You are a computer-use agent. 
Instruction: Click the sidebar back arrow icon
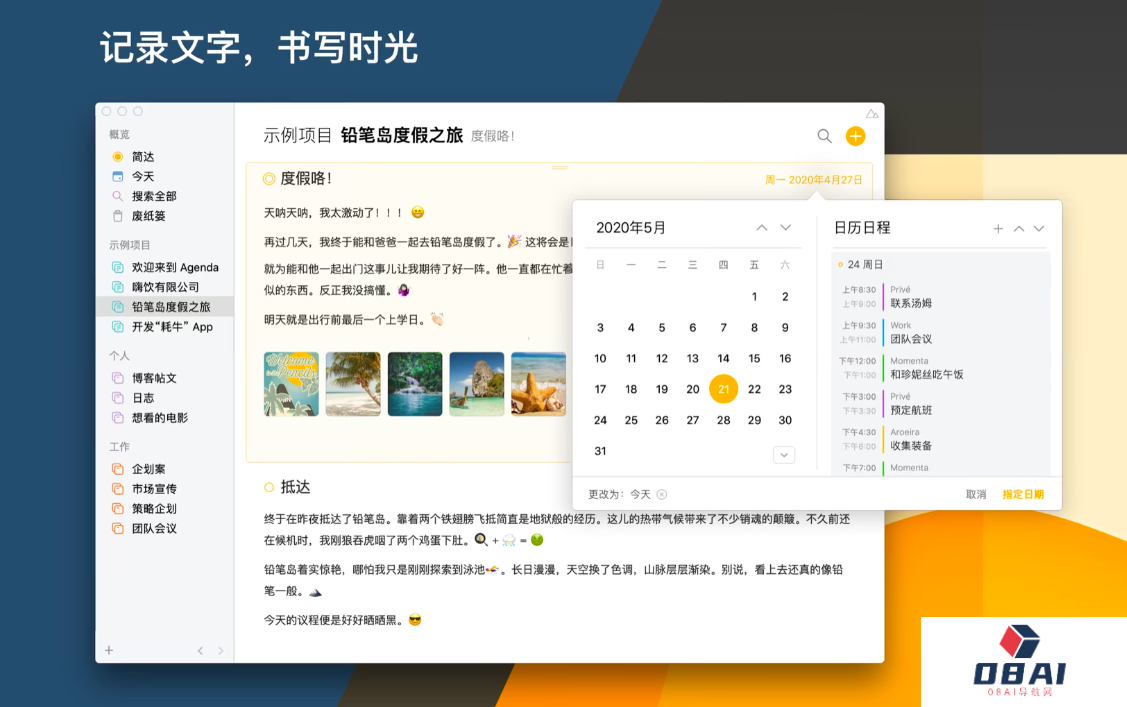tap(200, 651)
